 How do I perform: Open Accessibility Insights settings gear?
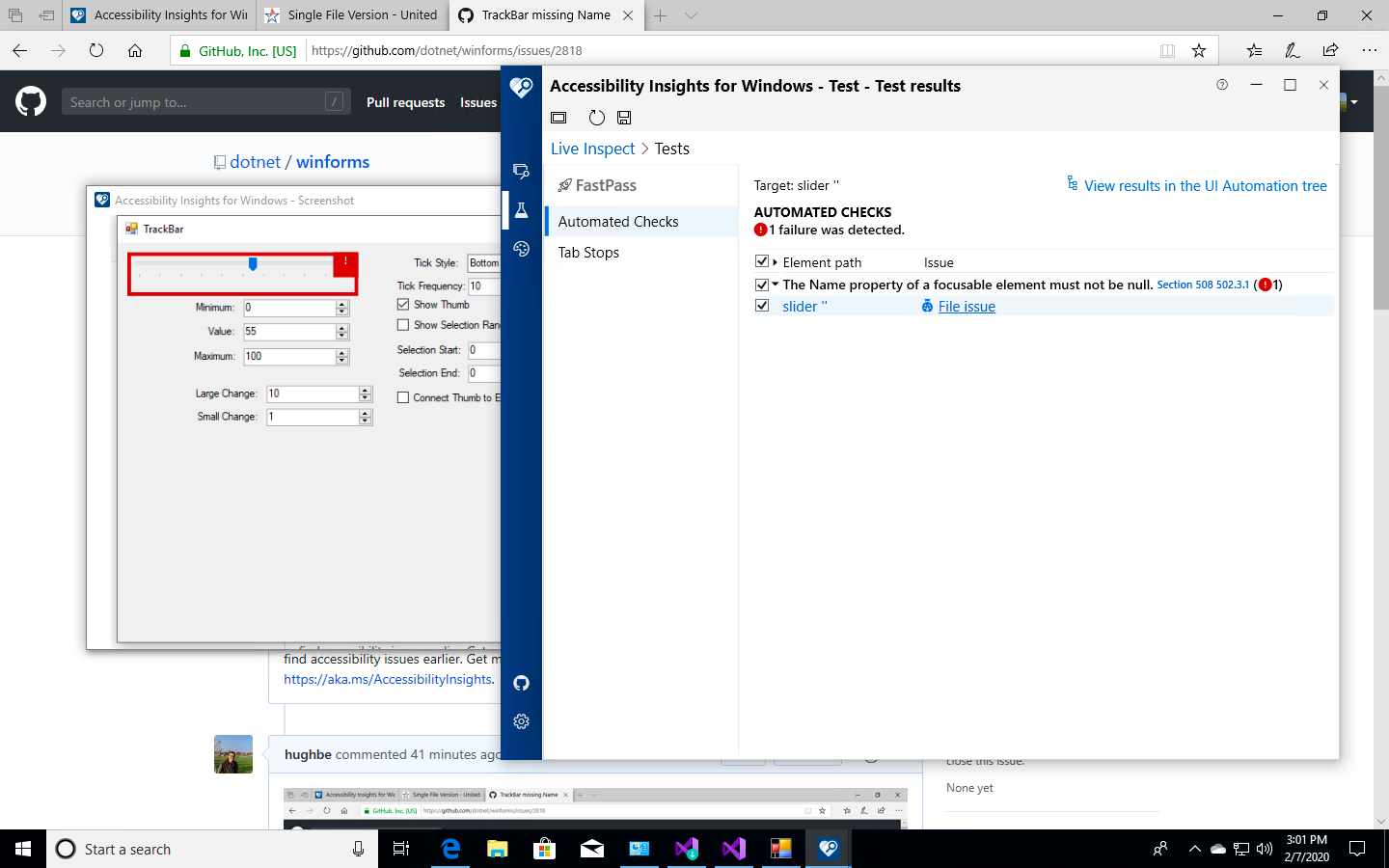521,720
